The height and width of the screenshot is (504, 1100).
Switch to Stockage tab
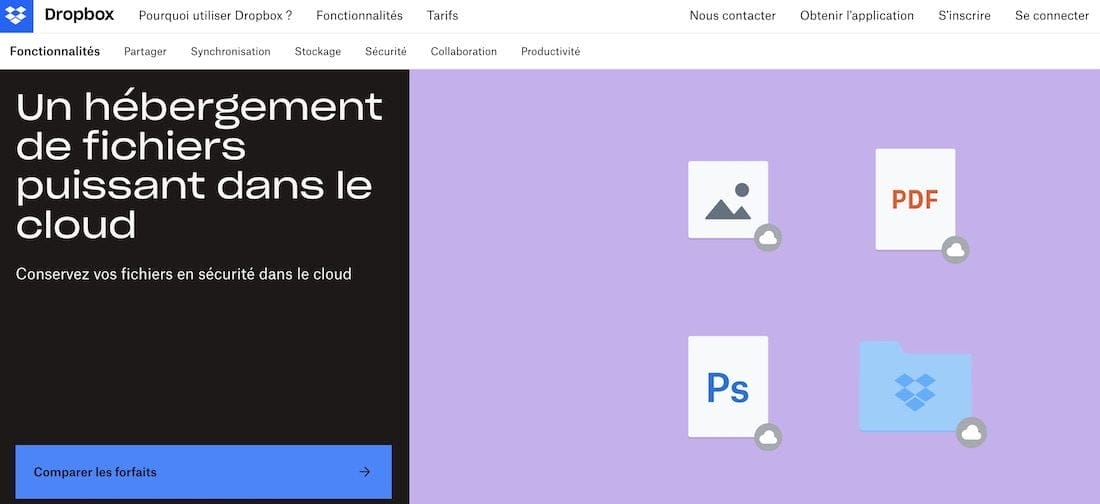pos(318,51)
